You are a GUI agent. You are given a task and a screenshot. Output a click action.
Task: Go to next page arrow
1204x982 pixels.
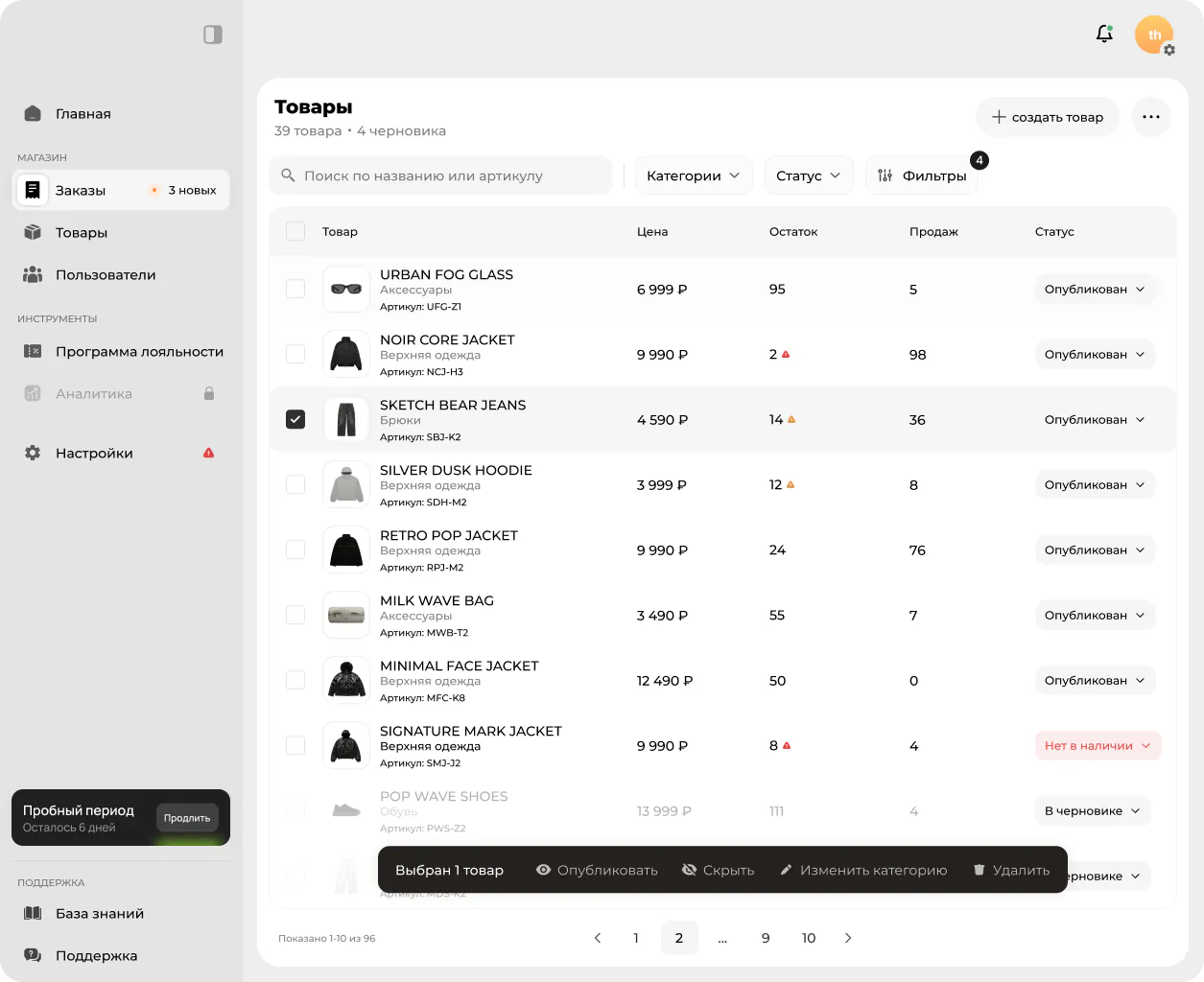(x=848, y=938)
